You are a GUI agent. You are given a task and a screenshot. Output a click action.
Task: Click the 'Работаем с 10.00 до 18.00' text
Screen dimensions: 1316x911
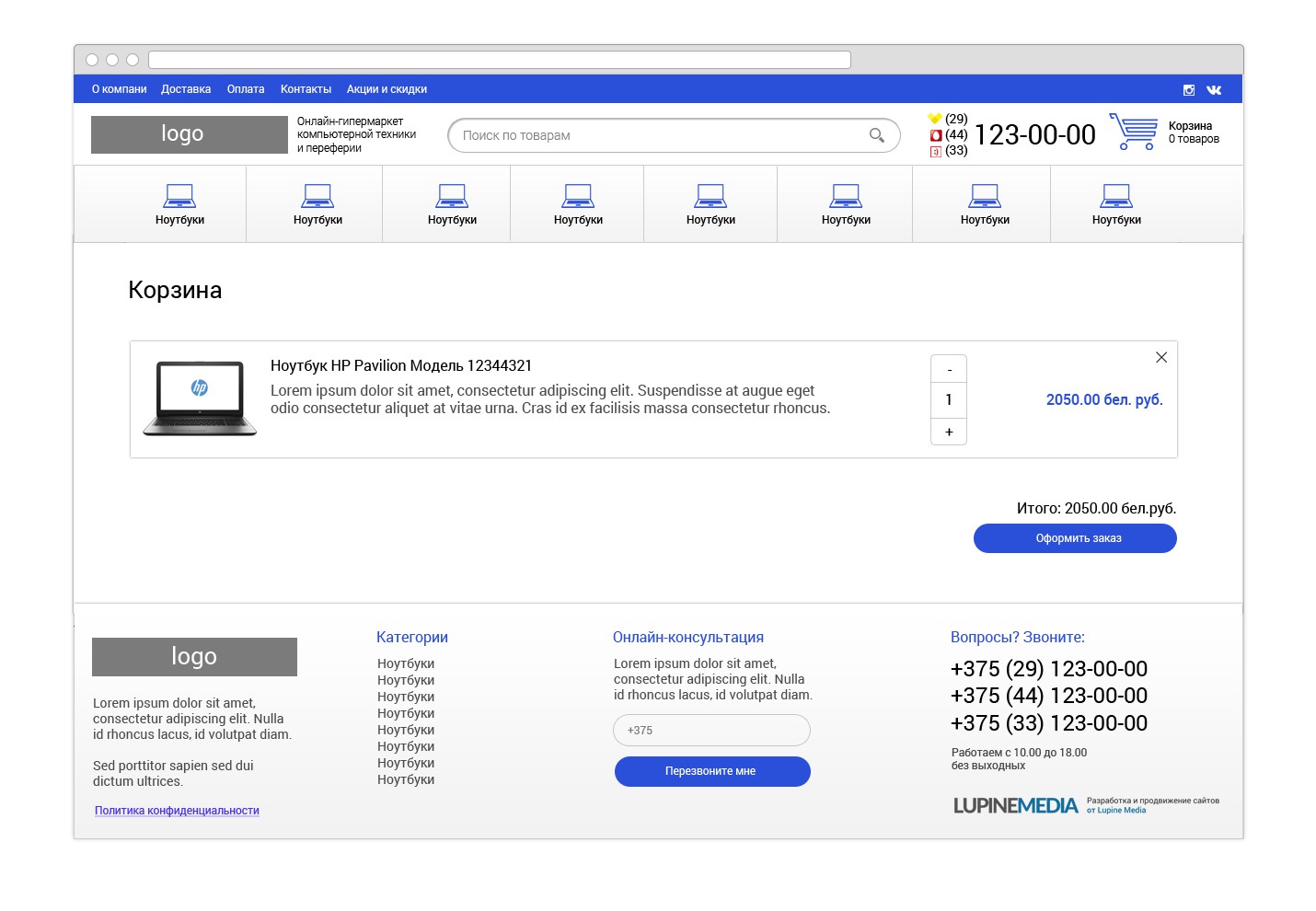[1019, 753]
